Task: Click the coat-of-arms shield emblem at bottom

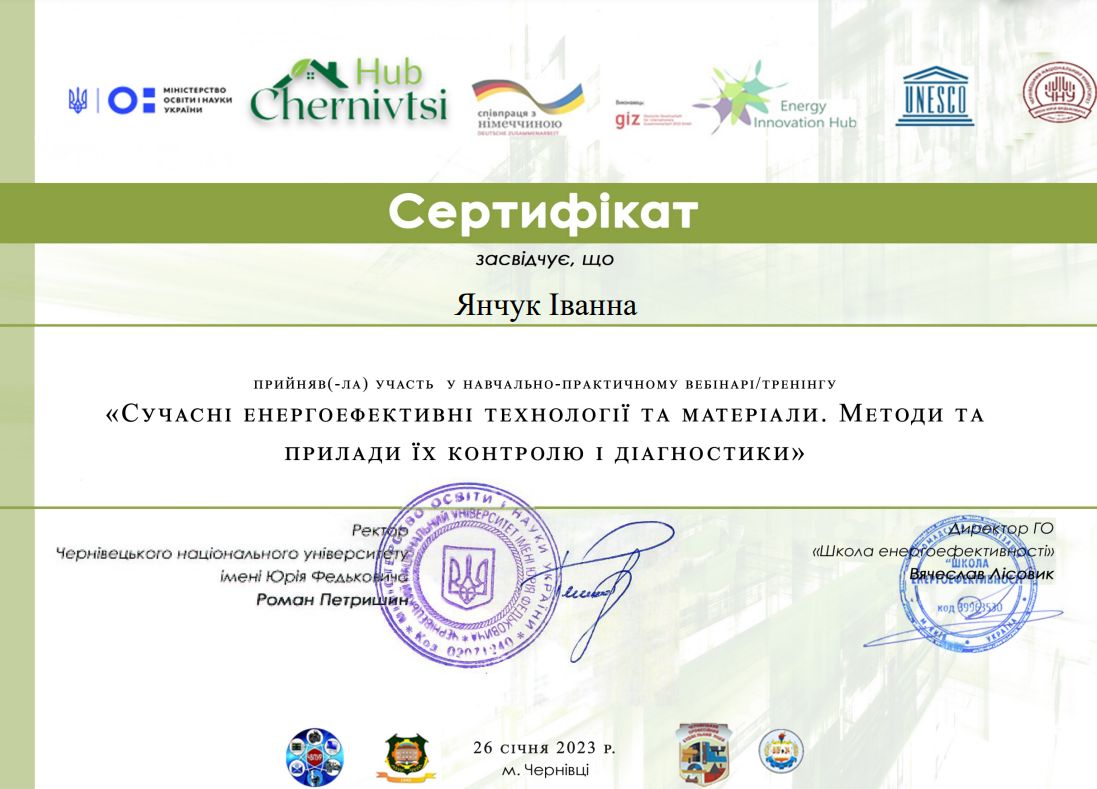Action: tap(704, 754)
